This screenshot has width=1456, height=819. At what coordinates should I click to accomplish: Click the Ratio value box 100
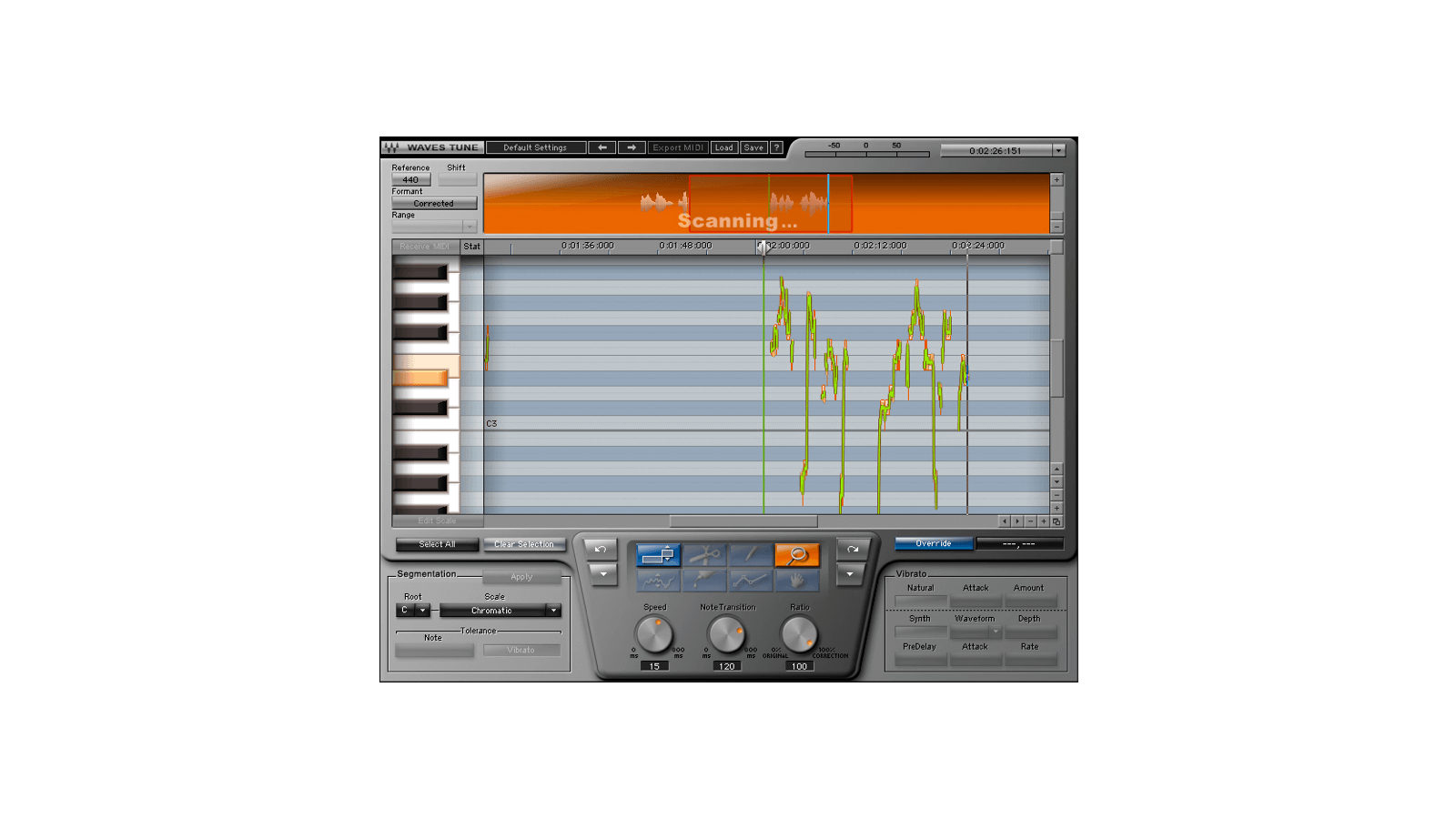[x=799, y=666]
